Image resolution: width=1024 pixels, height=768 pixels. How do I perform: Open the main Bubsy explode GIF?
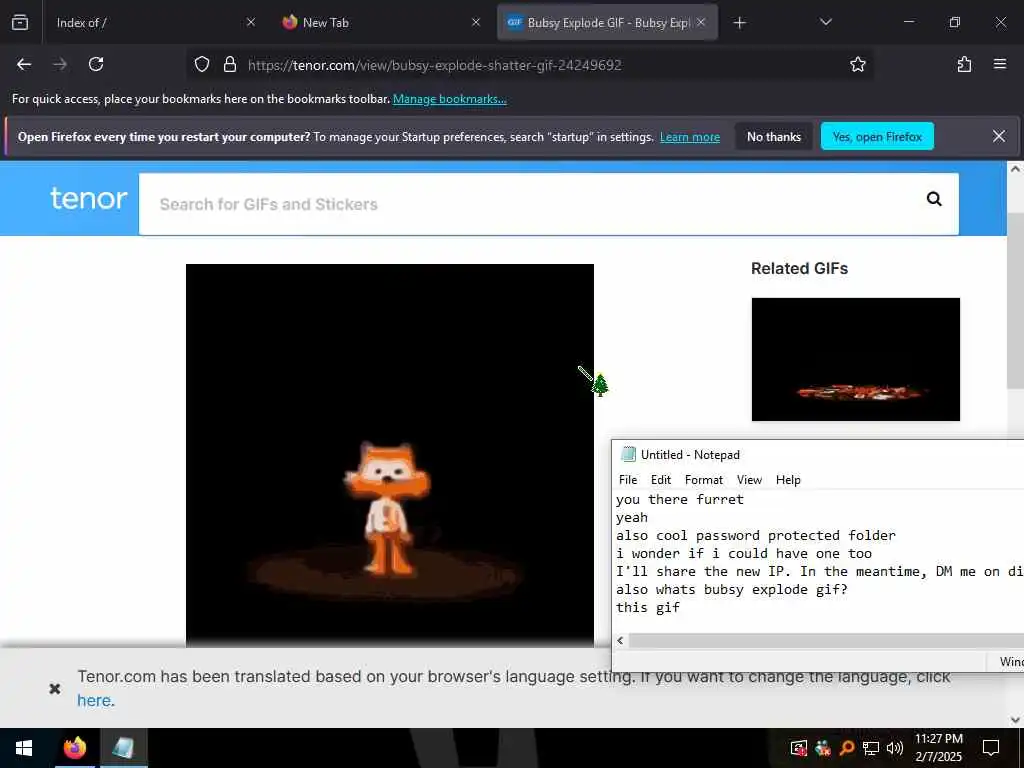pos(390,455)
